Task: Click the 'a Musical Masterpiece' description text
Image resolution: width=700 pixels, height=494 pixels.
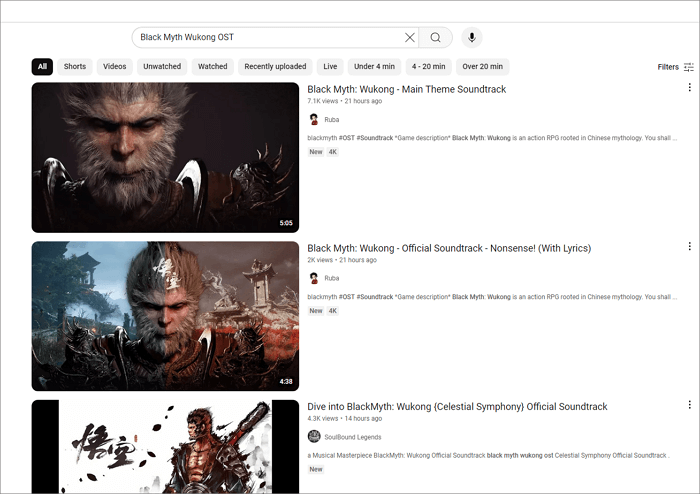Action: pos(488,455)
